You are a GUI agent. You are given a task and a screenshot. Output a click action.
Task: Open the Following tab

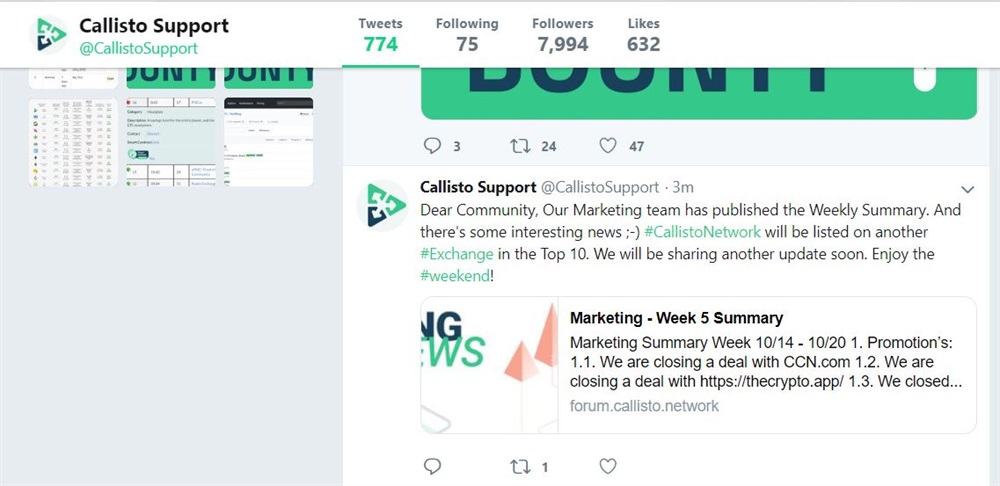[x=466, y=34]
